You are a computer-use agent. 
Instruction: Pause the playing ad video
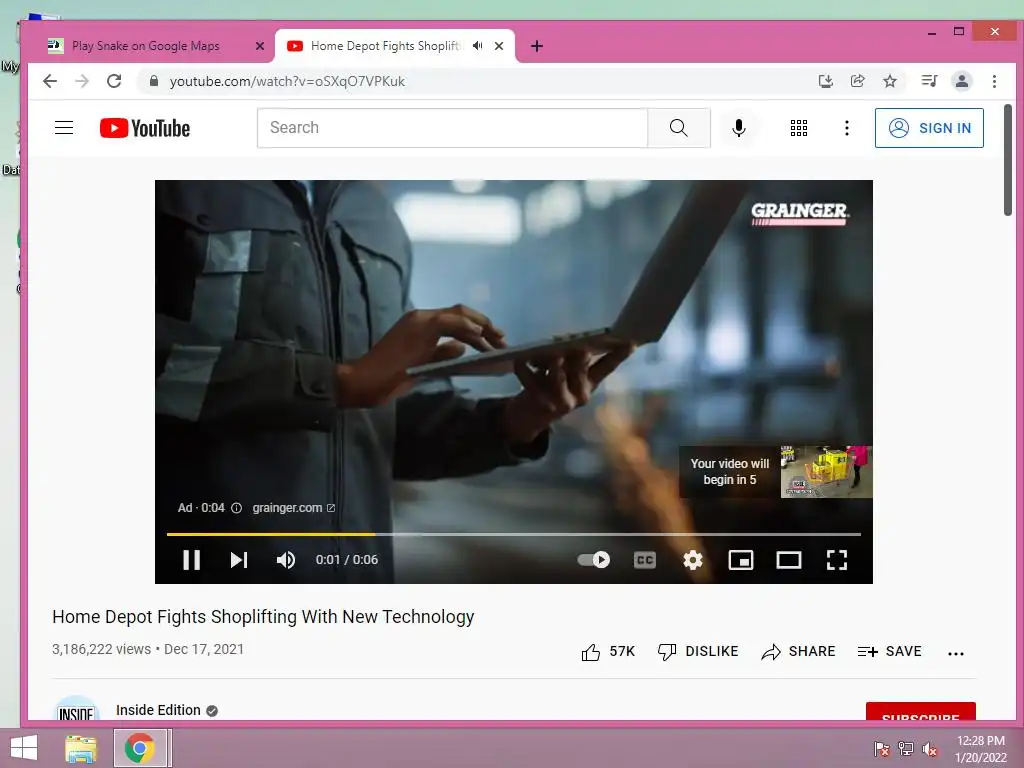191,560
